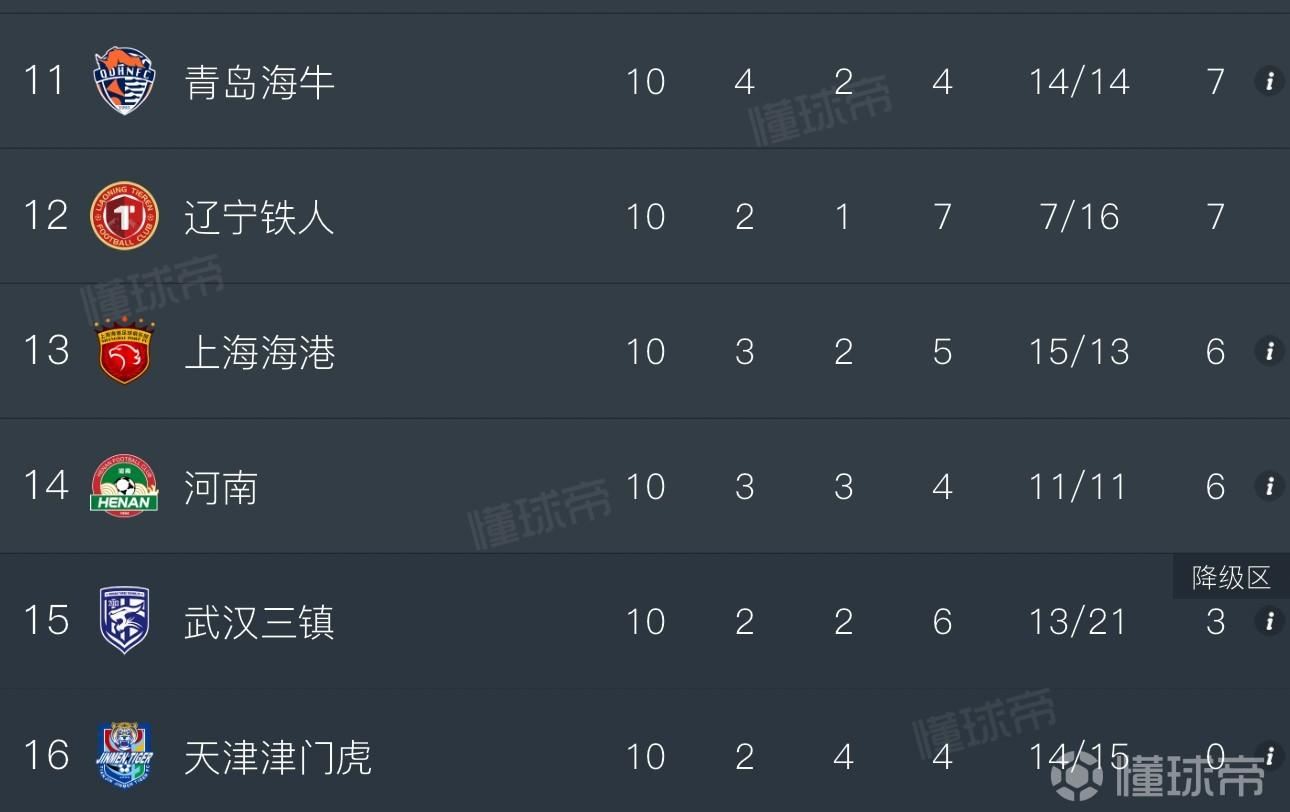This screenshot has width=1290, height=812.
Task: Show info icon for 青岛海牛 row
Action: pos(1269,81)
